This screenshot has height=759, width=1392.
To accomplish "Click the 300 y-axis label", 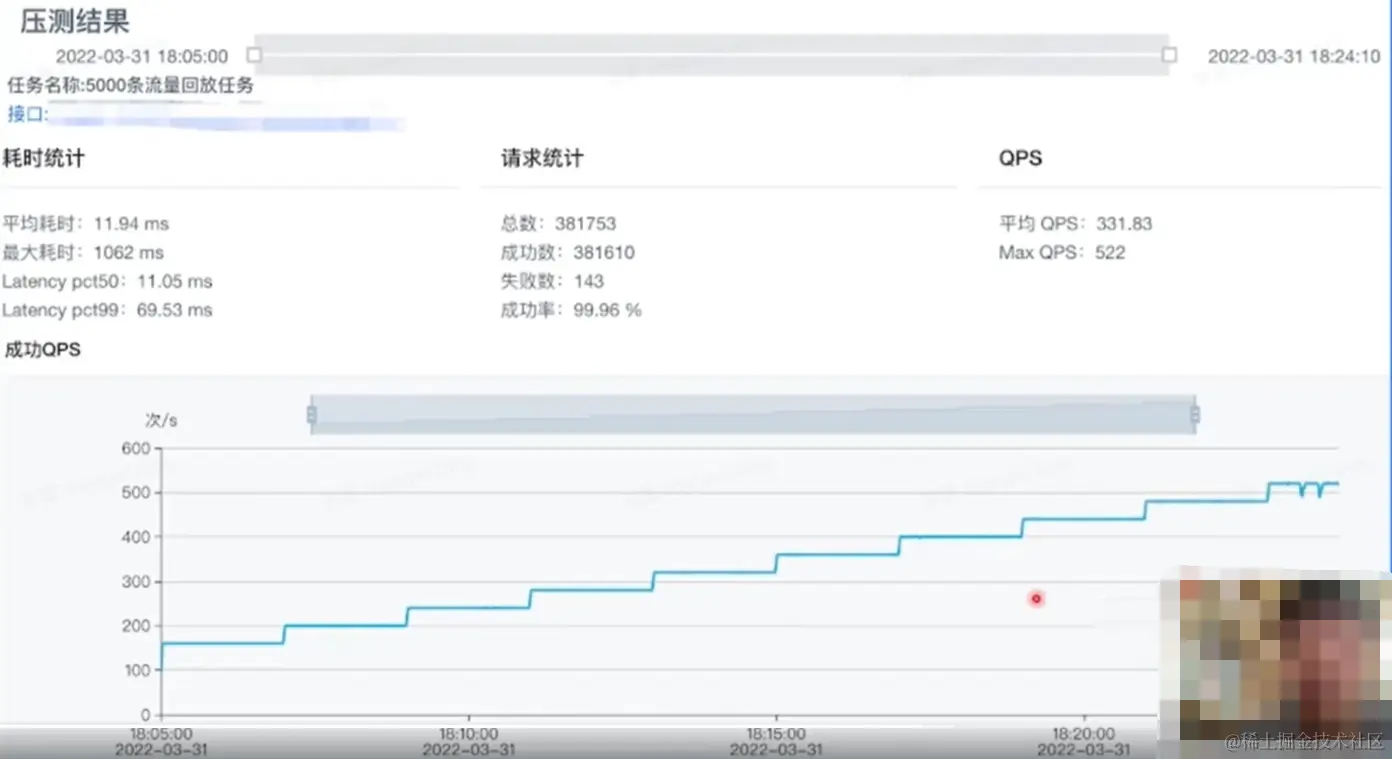I will (136, 582).
